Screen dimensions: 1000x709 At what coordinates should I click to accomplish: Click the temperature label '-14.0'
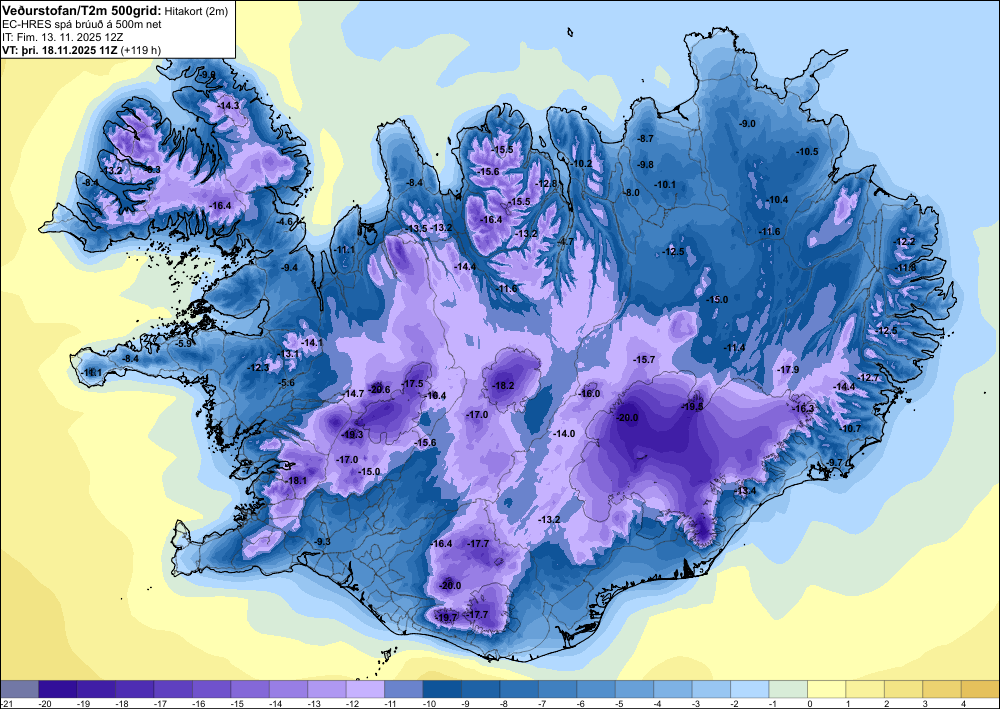tap(564, 434)
